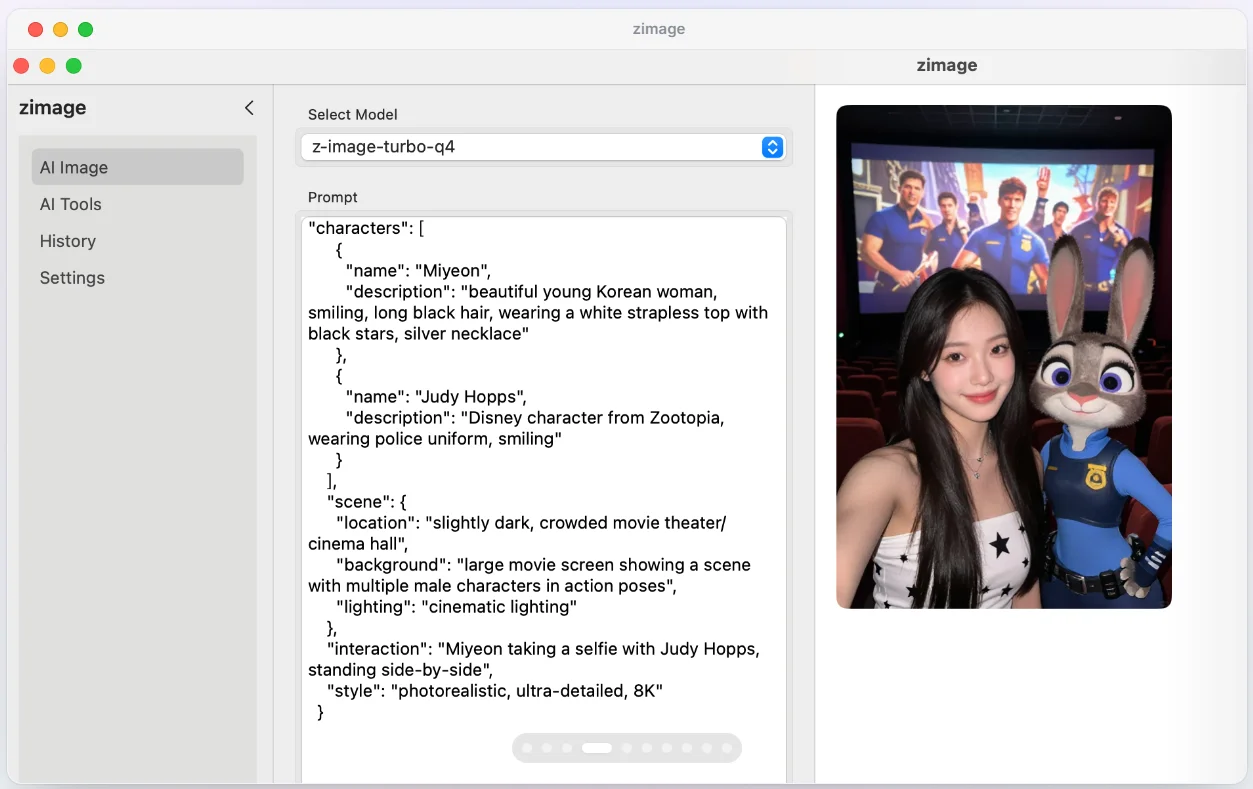Click the red close button in top title bar
The height and width of the screenshot is (789, 1253).
pos(35,29)
